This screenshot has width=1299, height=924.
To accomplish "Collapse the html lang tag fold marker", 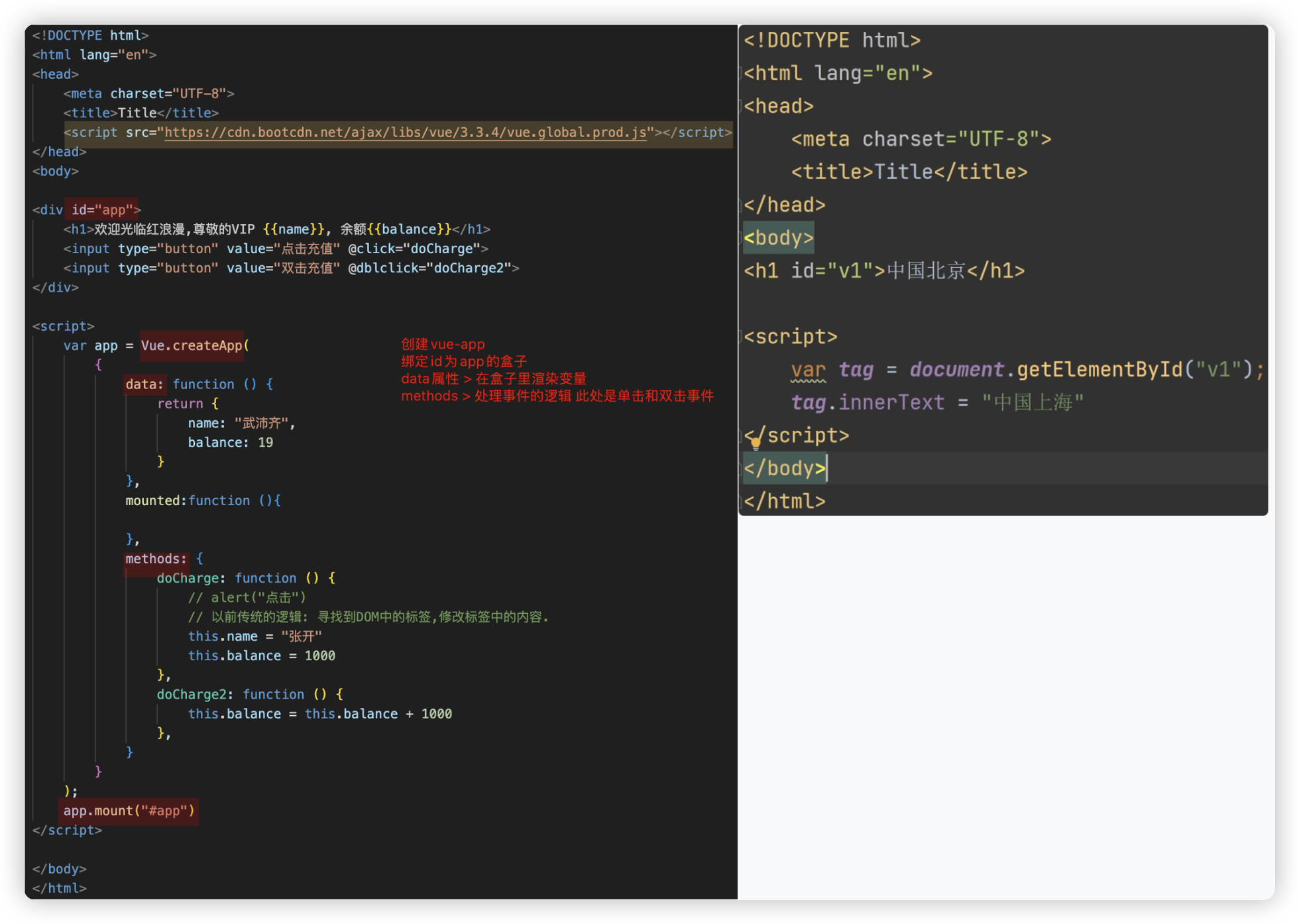I will (x=742, y=73).
